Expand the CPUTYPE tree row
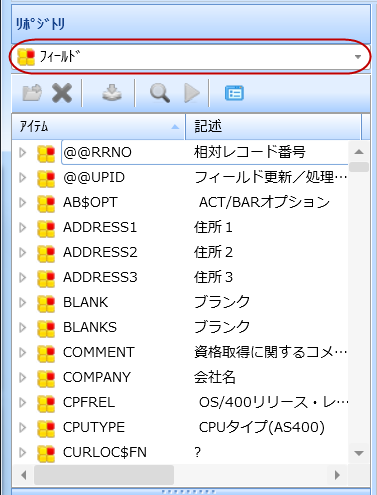The width and height of the screenshot is (377, 495). (23, 427)
